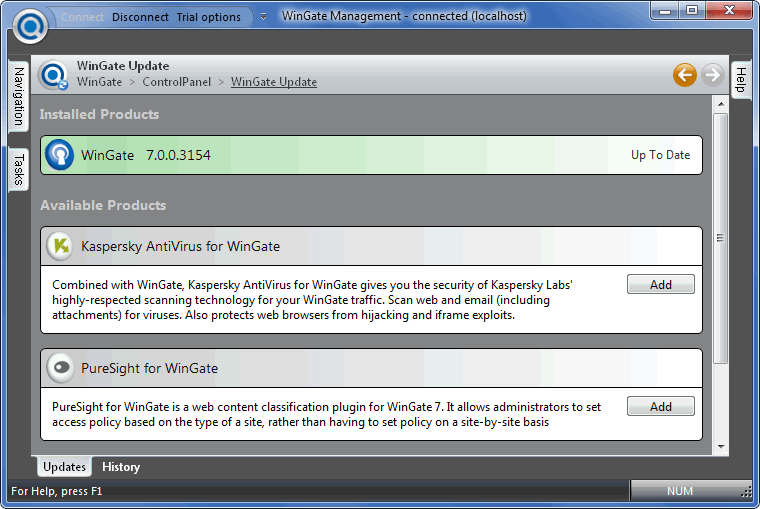
Task: Open Trial options in toolbar
Action: click(x=208, y=17)
